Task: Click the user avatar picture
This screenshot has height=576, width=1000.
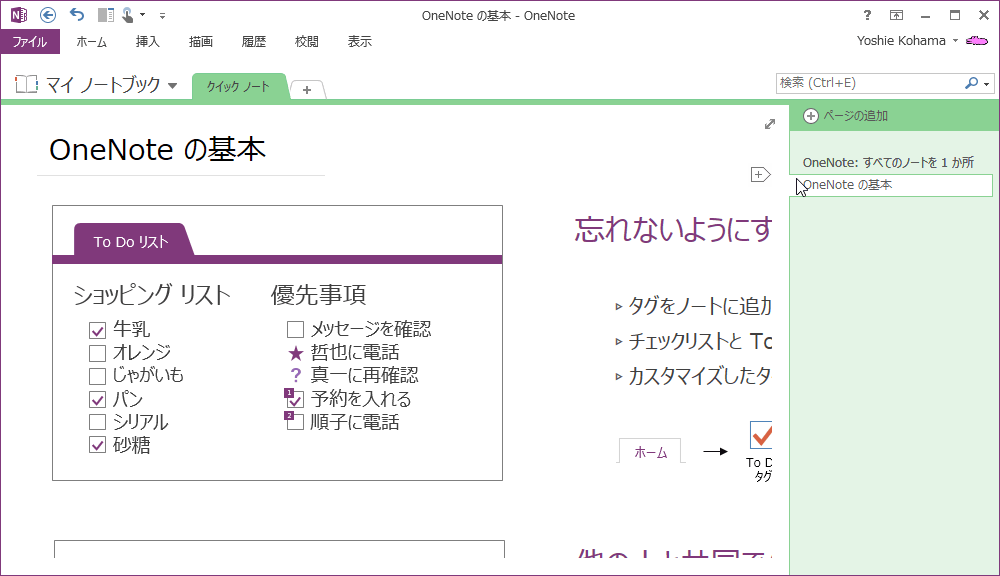Action: point(977,41)
